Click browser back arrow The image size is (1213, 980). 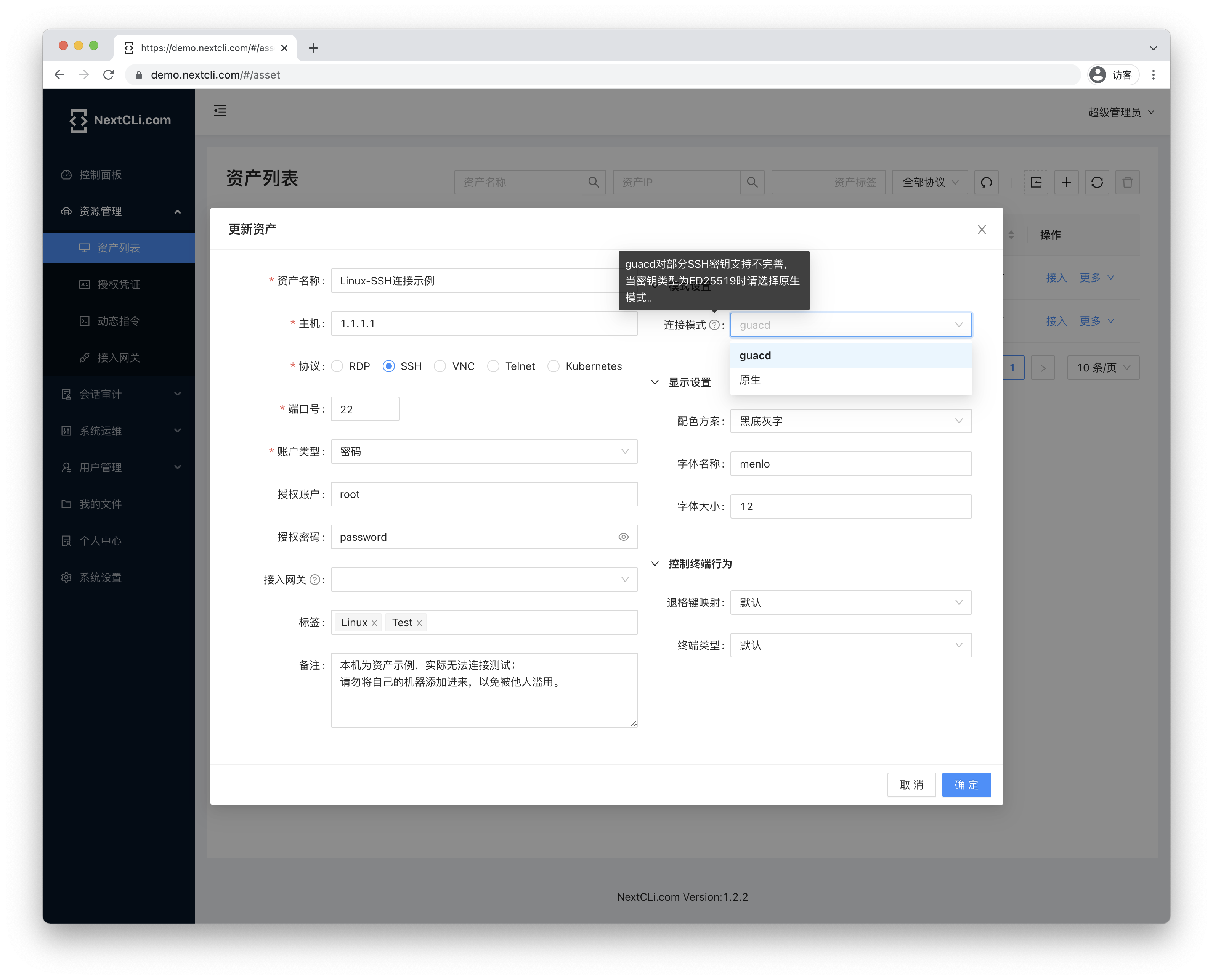tap(59, 74)
